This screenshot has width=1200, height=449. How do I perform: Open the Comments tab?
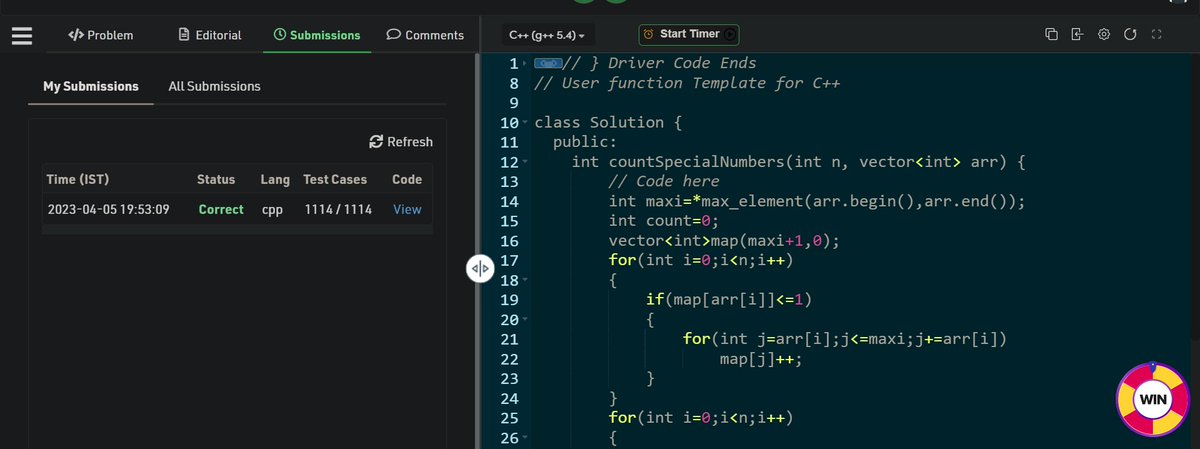425,35
